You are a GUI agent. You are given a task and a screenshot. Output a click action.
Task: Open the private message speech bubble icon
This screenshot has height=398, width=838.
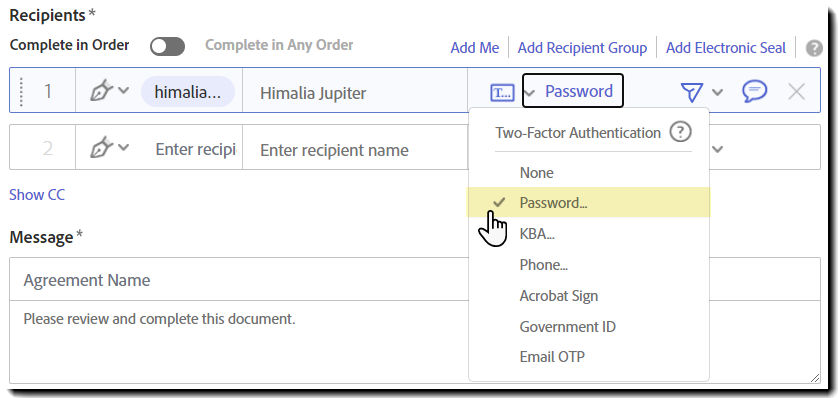755,91
